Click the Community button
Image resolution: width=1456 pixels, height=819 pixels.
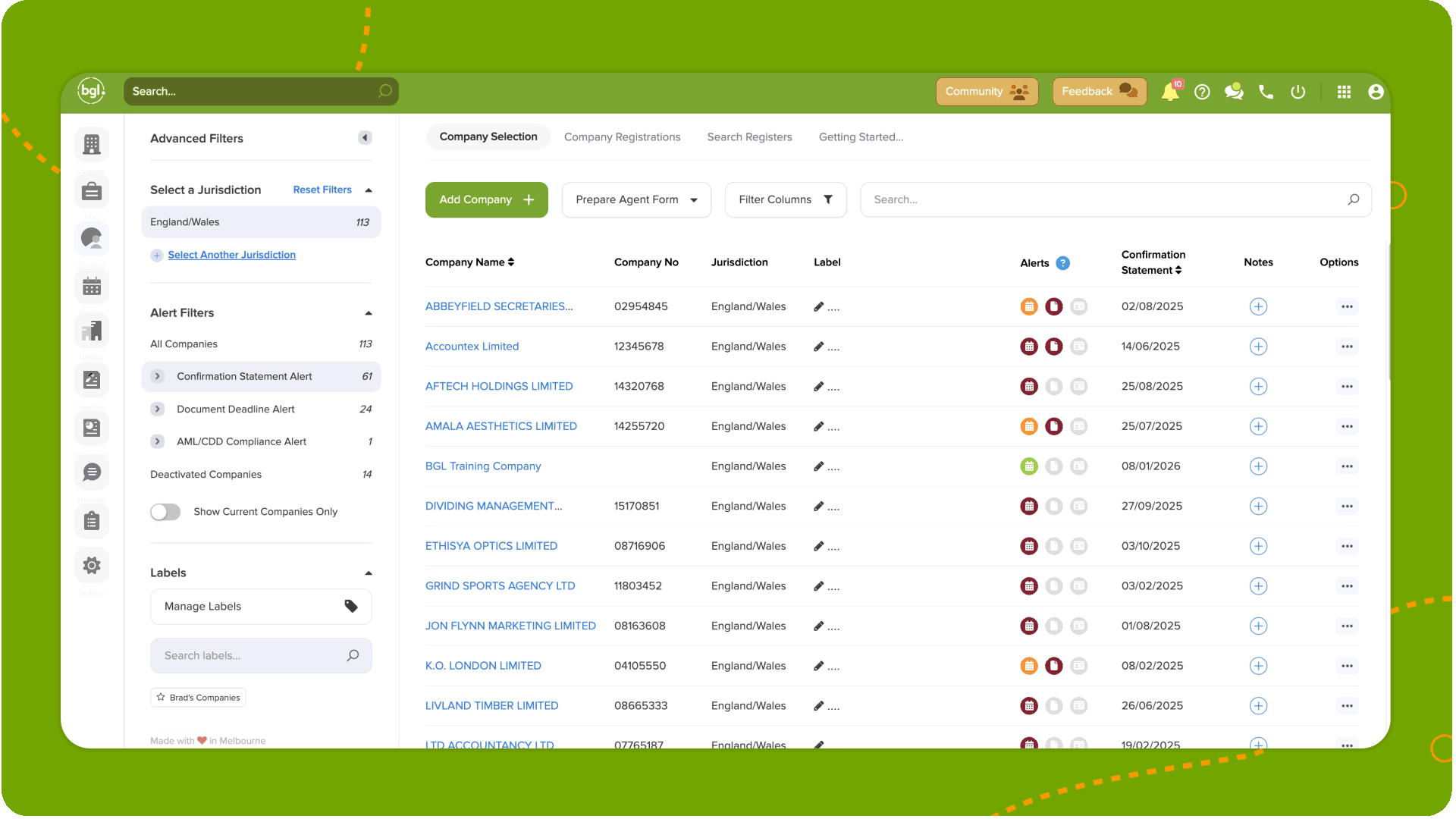987,92
